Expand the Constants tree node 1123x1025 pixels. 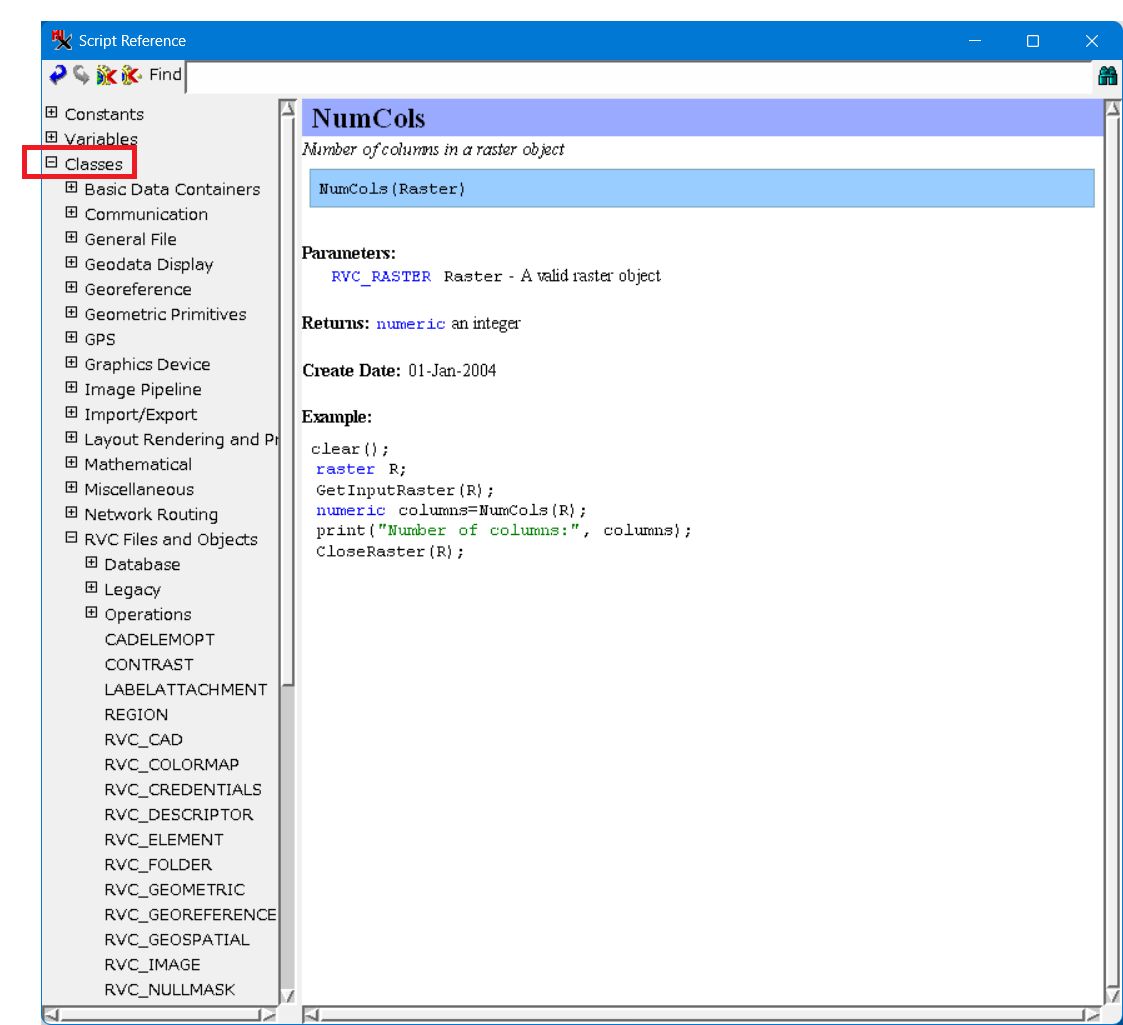coord(52,114)
